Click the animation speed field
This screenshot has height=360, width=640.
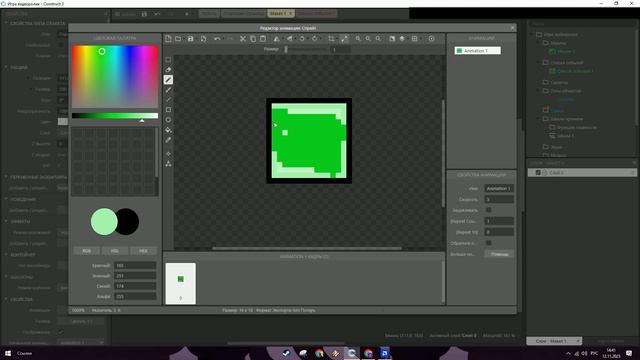[x=499, y=199]
